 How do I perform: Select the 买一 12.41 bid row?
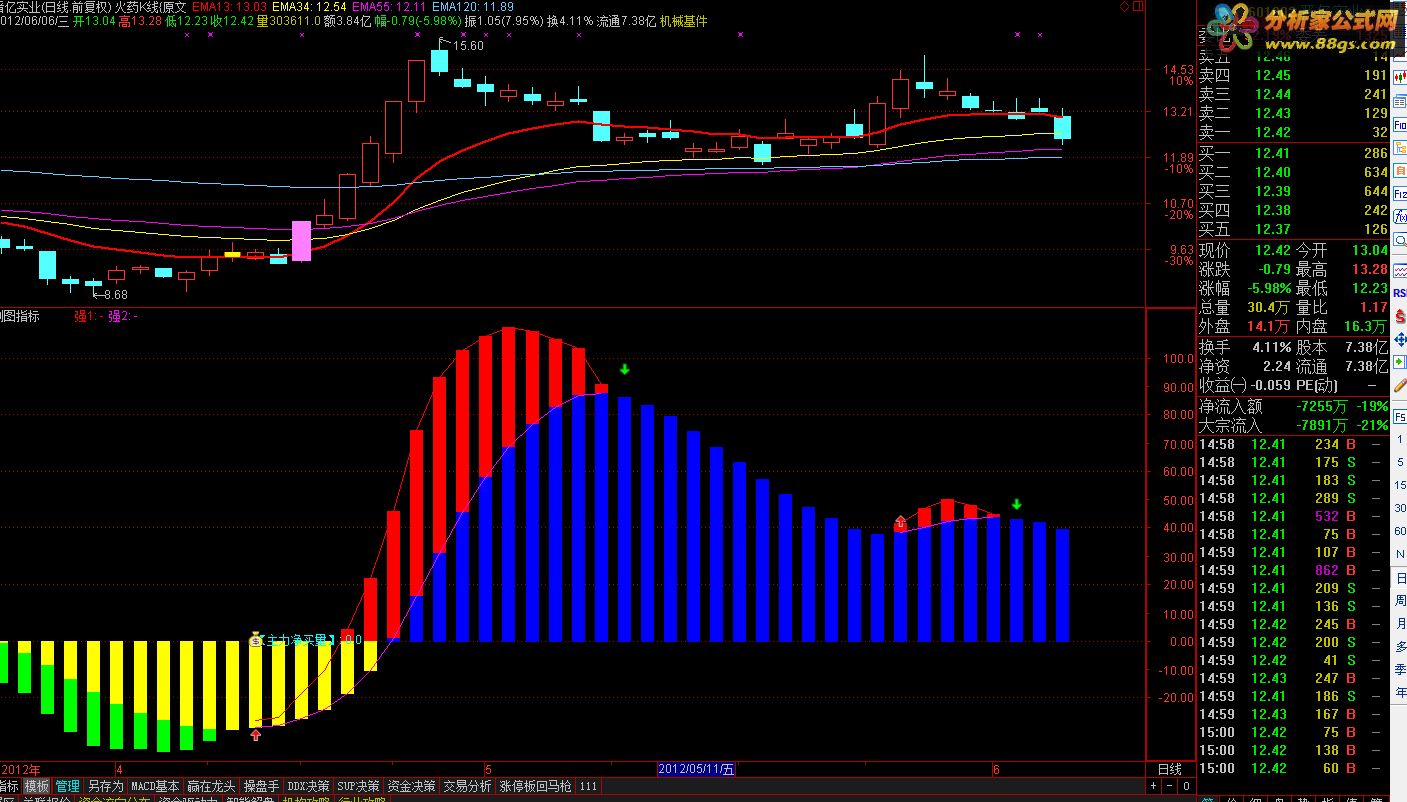[x=1293, y=153]
